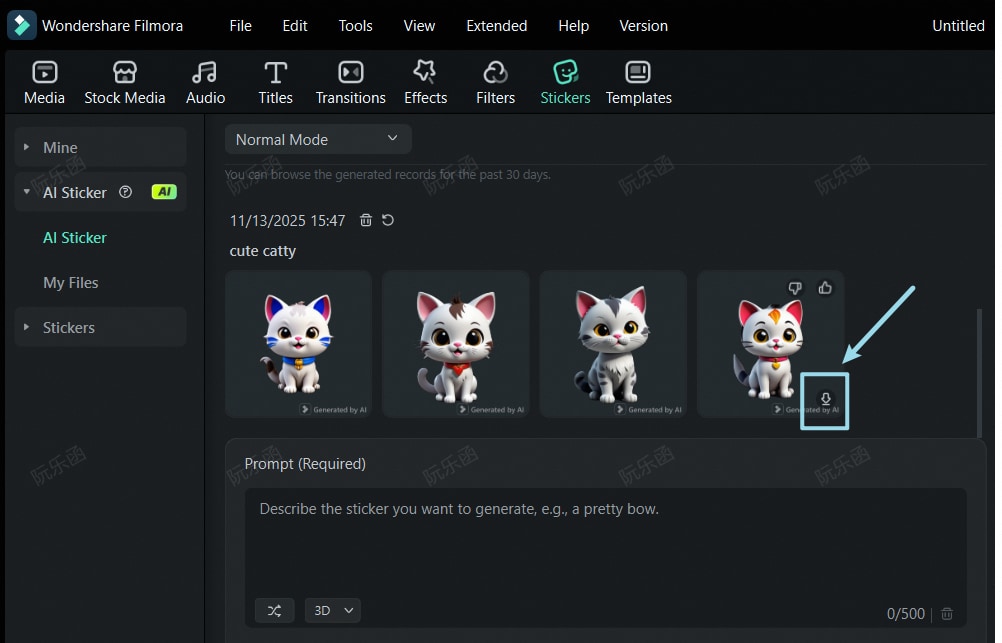Click the random prompt shuffle button
The width and height of the screenshot is (1002, 643).
pyautogui.click(x=275, y=610)
